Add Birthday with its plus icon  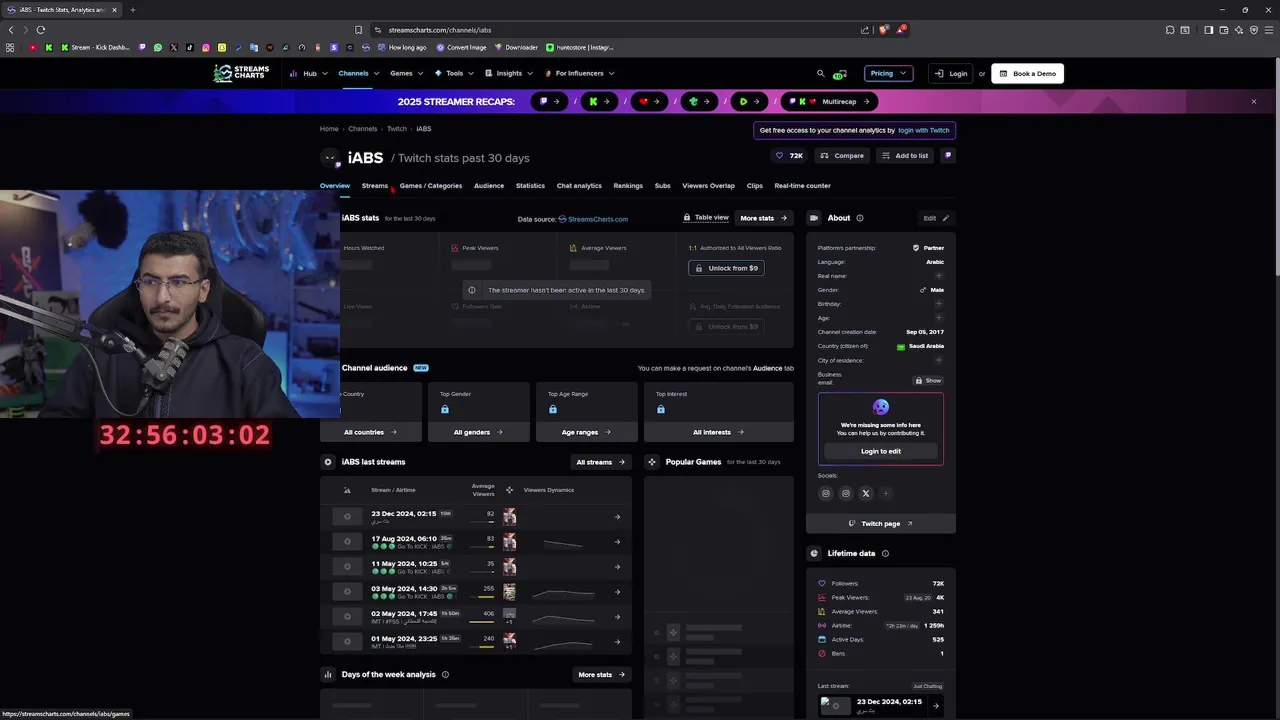click(938, 304)
